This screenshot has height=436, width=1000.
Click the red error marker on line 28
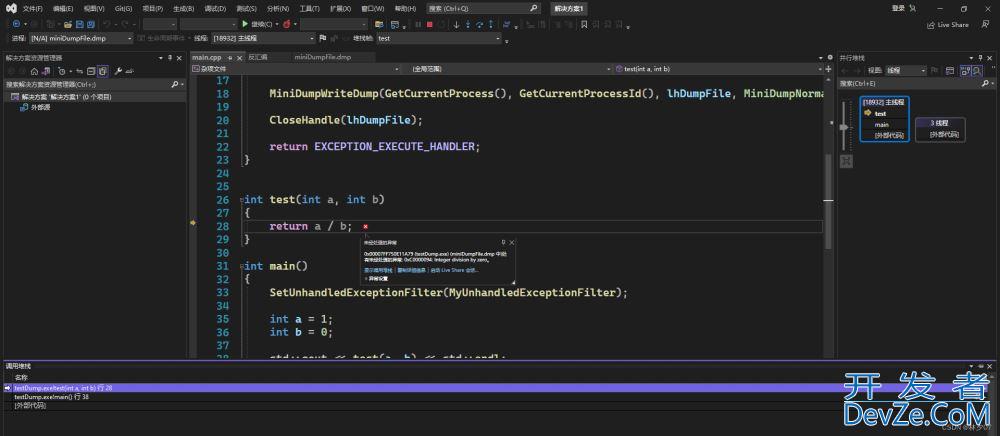[365, 226]
